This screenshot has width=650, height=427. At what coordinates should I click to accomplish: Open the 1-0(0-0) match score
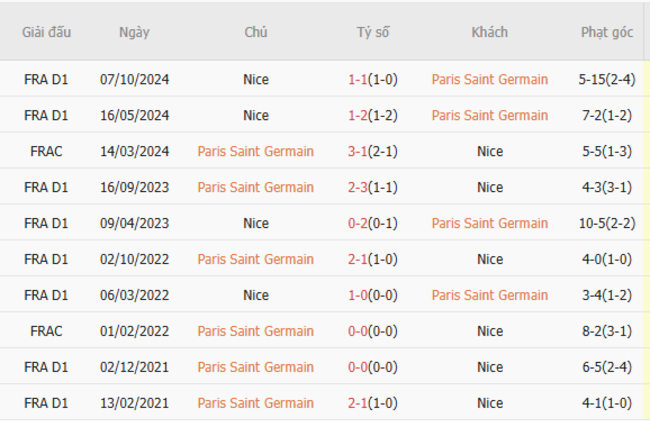(372, 296)
